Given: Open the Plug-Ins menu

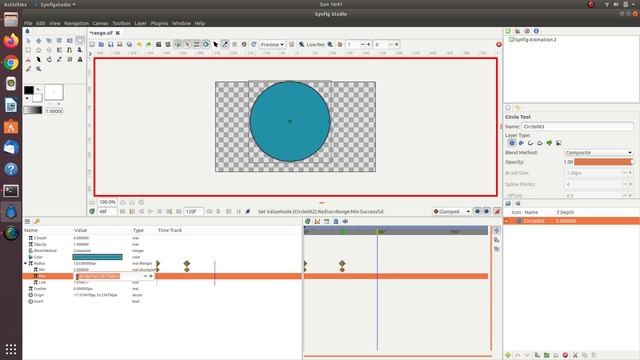Looking at the screenshot, I should tap(159, 23).
